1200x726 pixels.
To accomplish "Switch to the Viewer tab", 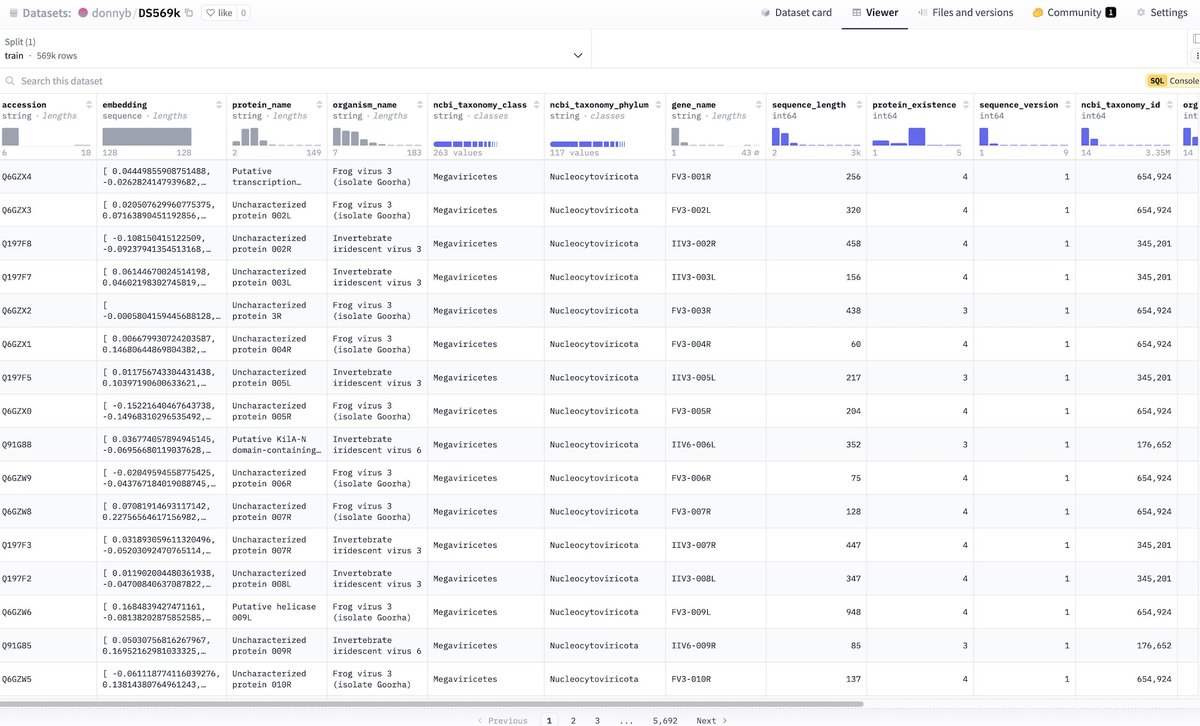I will click(875, 13).
